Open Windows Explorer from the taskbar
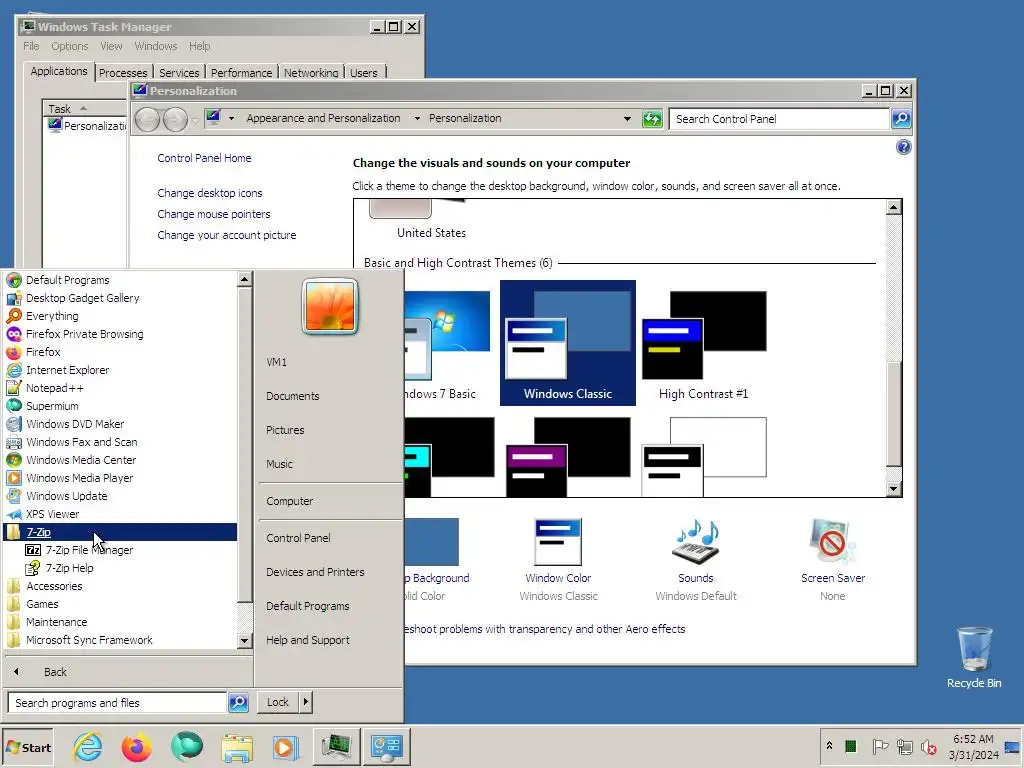 (x=236, y=746)
